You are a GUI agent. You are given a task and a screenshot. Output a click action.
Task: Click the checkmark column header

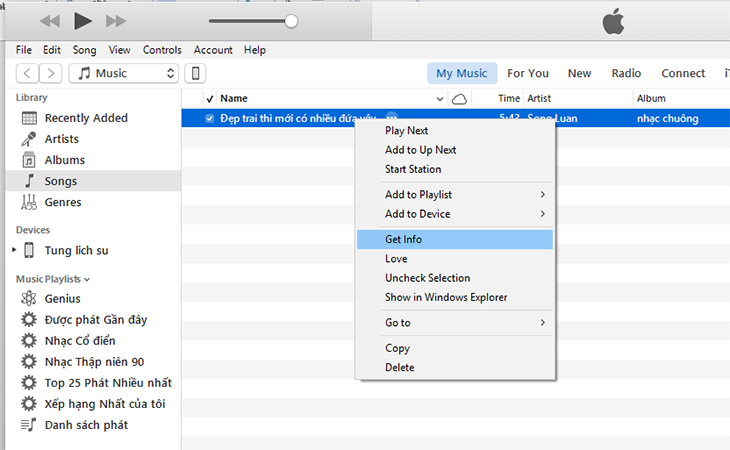coord(209,99)
